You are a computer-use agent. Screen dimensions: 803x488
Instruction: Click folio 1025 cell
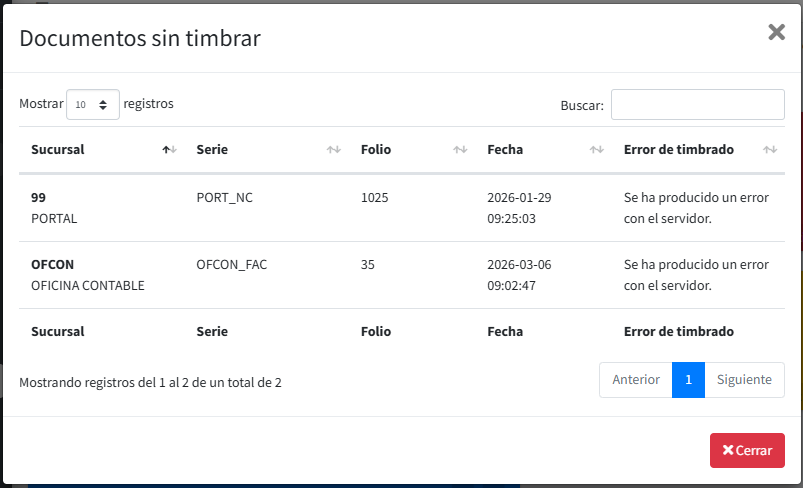point(375,198)
